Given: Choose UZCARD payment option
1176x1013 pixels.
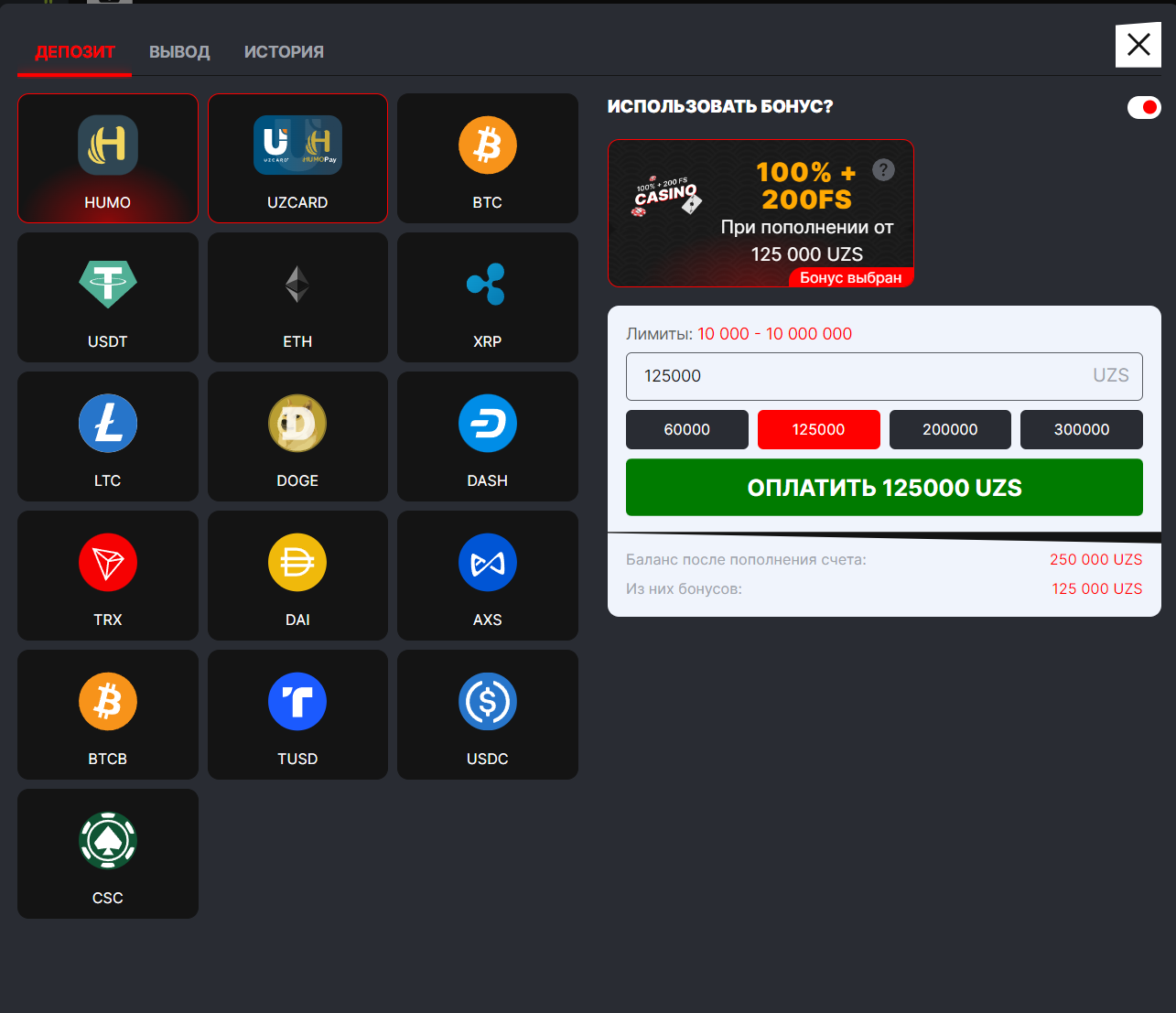Looking at the screenshot, I should click(x=297, y=158).
